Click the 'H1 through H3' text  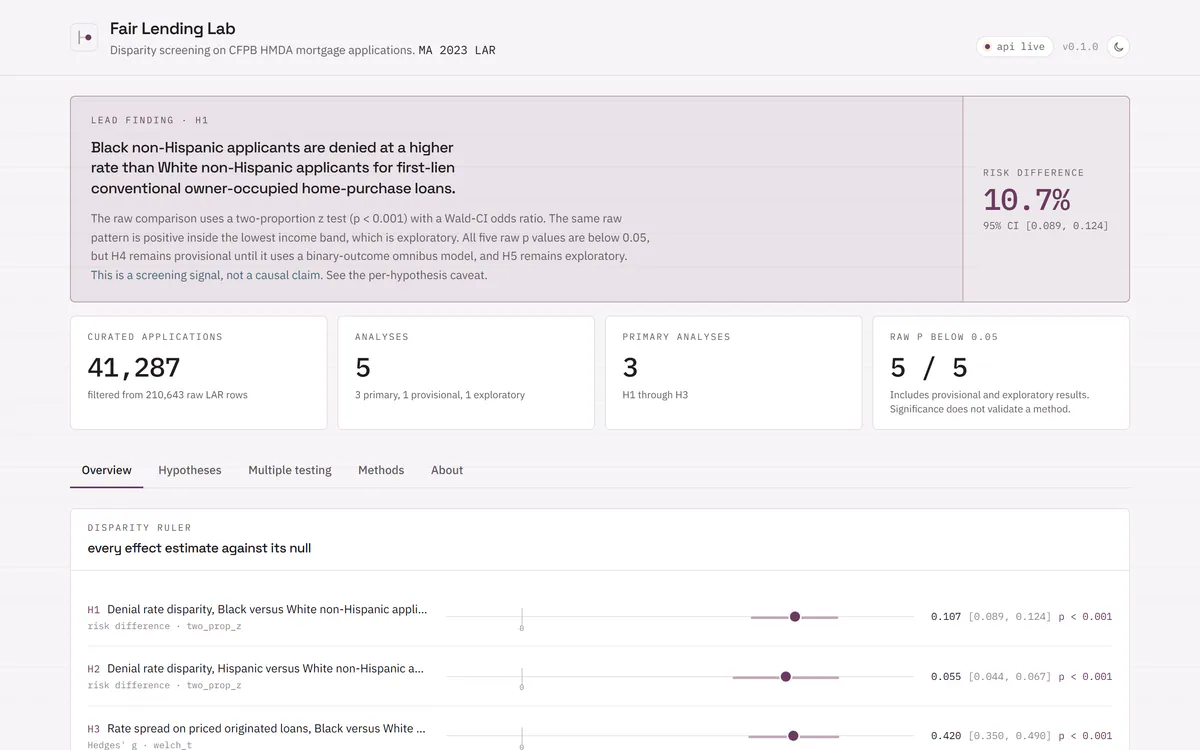655,395
